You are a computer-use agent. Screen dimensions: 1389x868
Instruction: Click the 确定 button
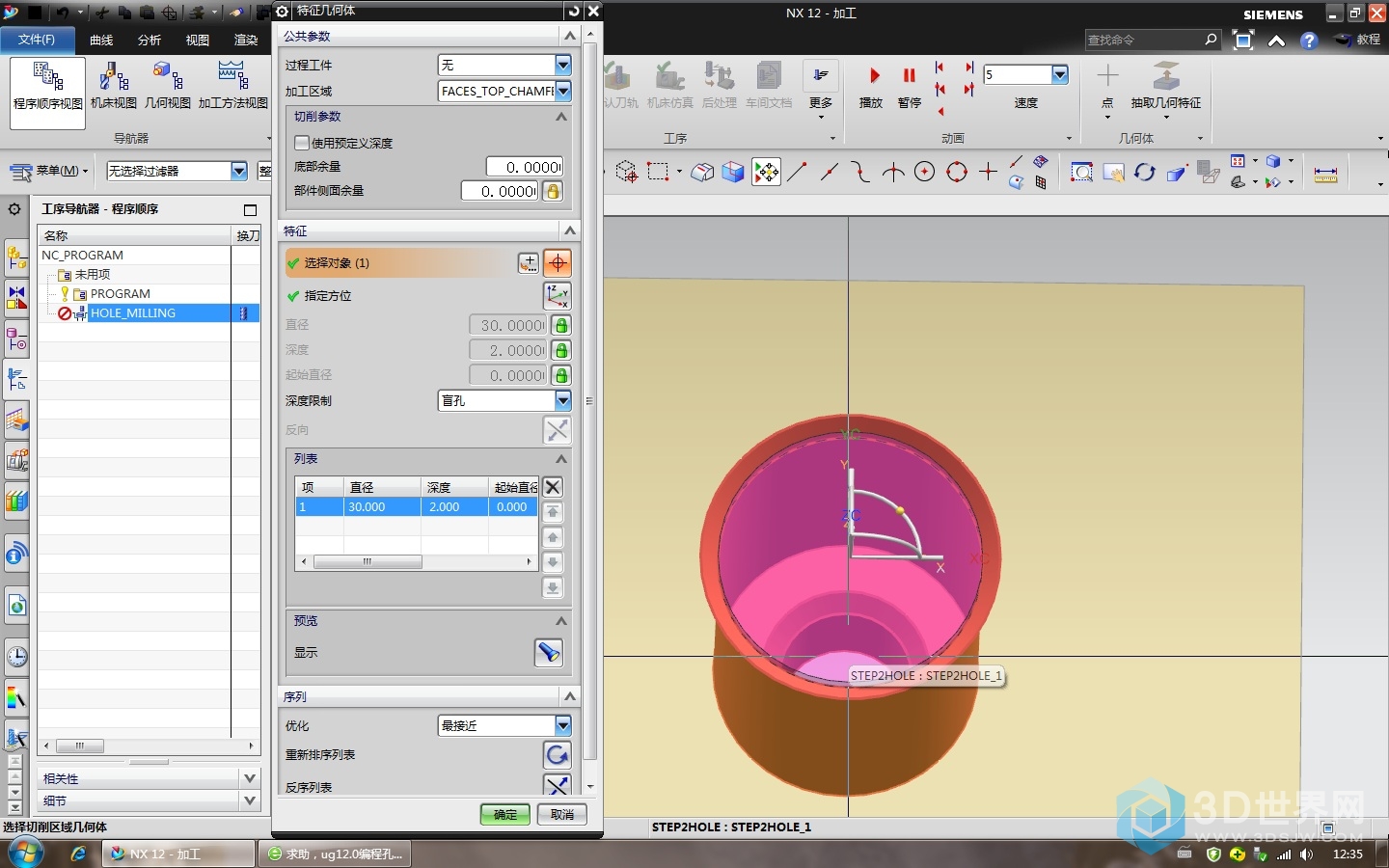point(505,815)
